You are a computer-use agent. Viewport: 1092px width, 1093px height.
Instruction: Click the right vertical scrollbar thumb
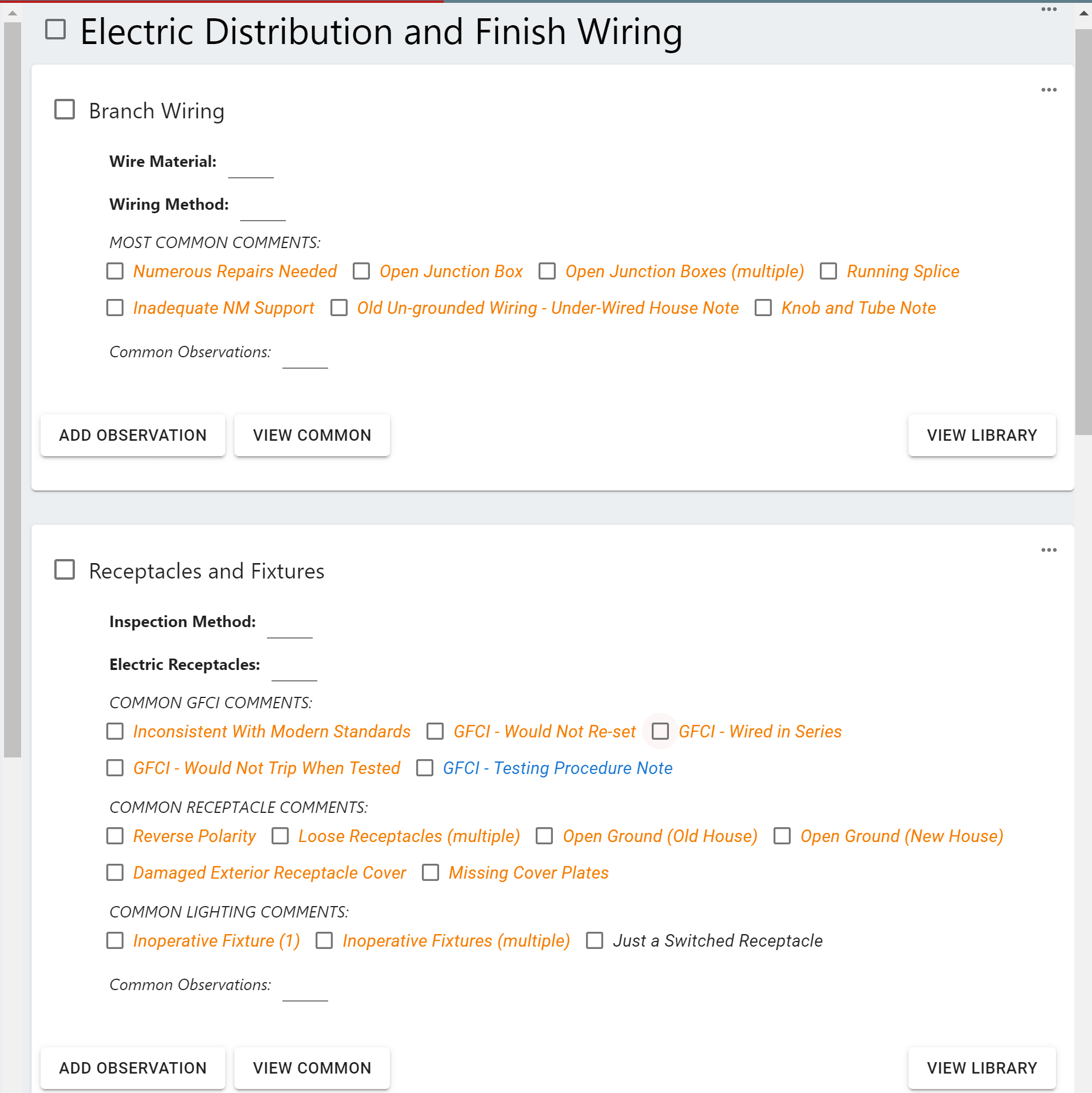(x=1083, y=229)
